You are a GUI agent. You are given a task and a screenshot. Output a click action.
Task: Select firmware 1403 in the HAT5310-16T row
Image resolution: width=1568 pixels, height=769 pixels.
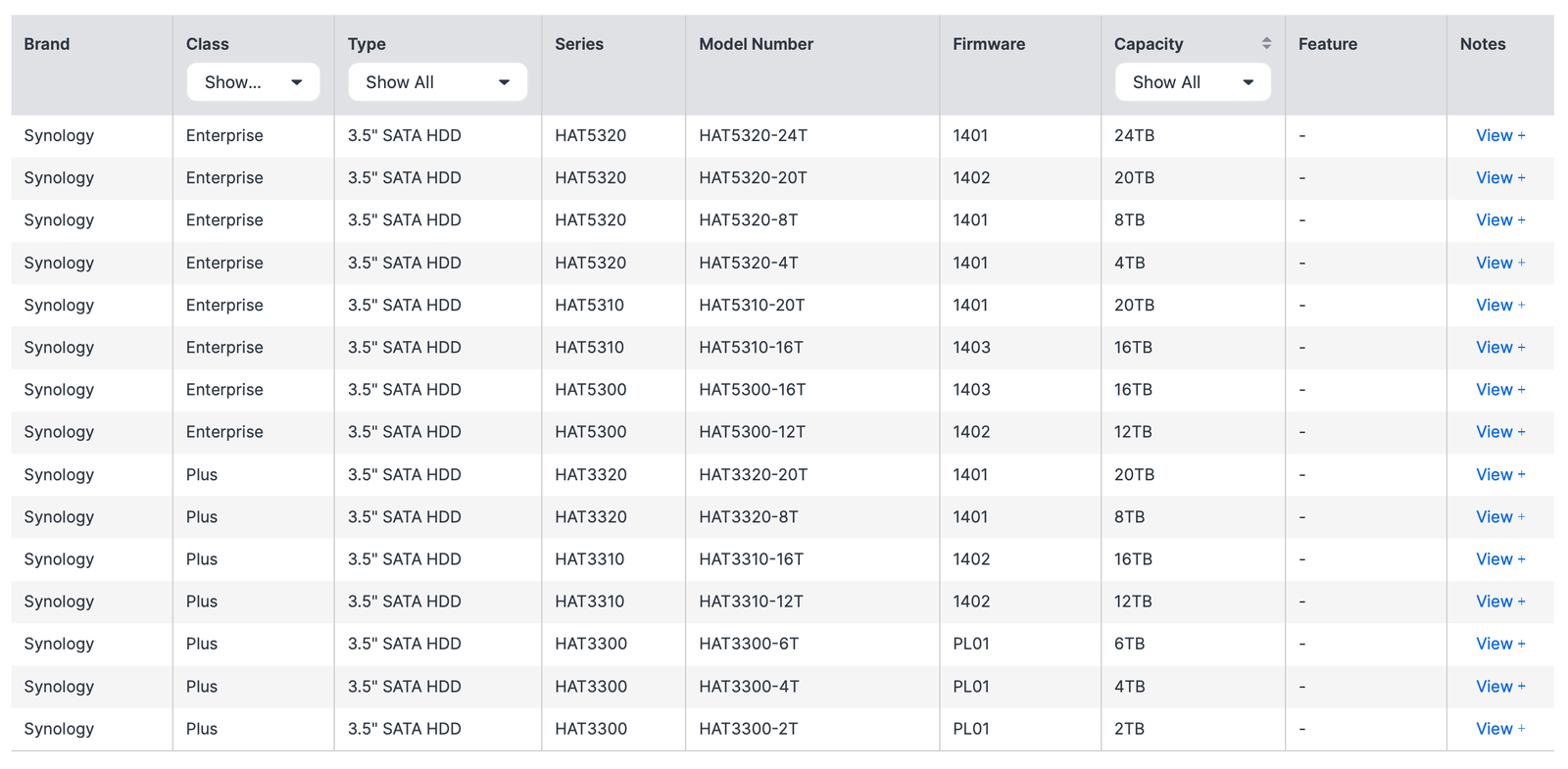971,347
